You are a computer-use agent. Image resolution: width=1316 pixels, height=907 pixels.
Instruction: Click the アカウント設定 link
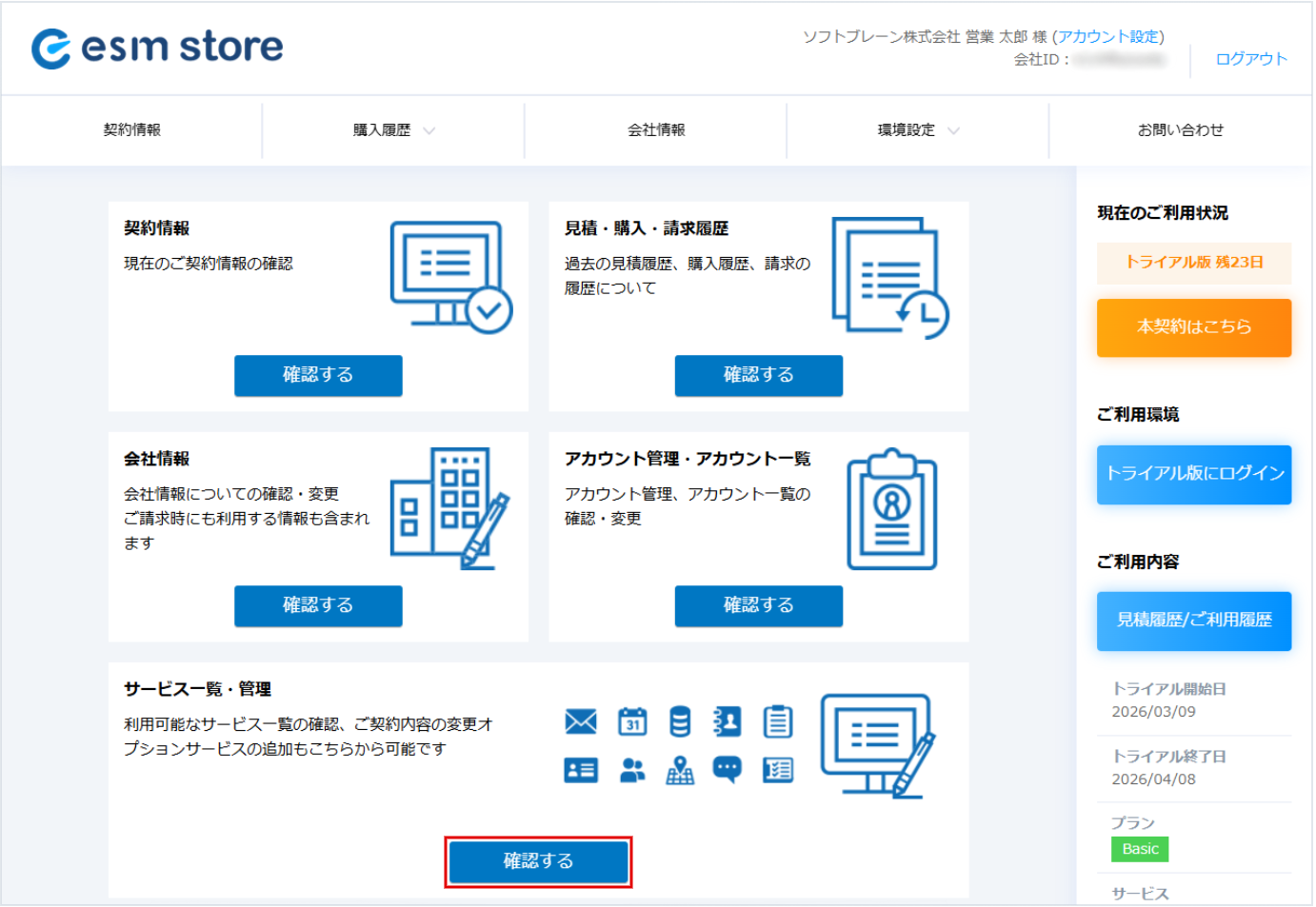pyautogui.click(x=1108, y=36)
